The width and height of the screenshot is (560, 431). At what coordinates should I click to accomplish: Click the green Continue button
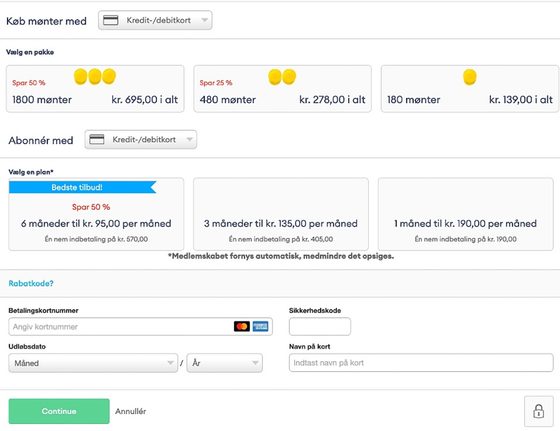pos(59,411)
